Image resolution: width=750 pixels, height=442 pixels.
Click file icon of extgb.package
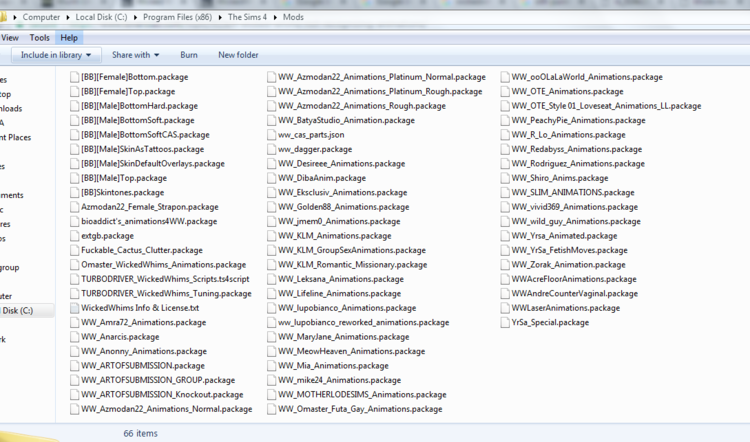pos(74,236)
